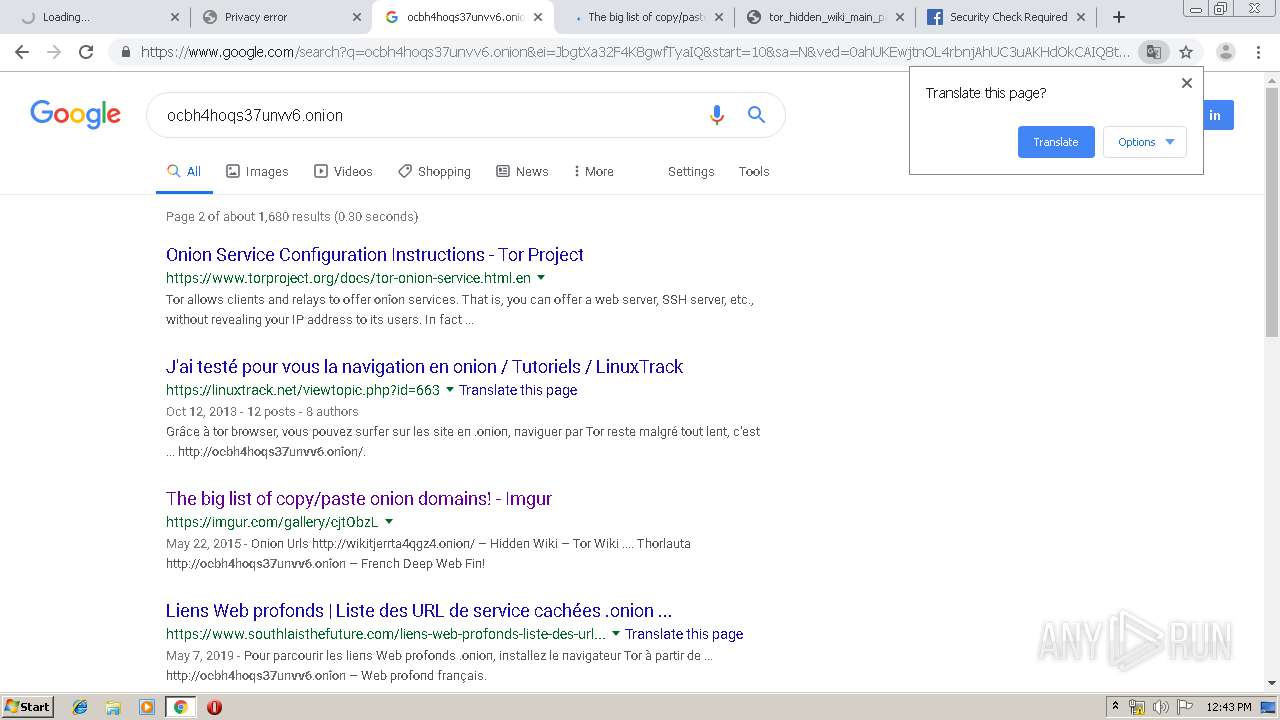Click the taskbar clock showing 12:43 PM

[x=1229, y=707]
